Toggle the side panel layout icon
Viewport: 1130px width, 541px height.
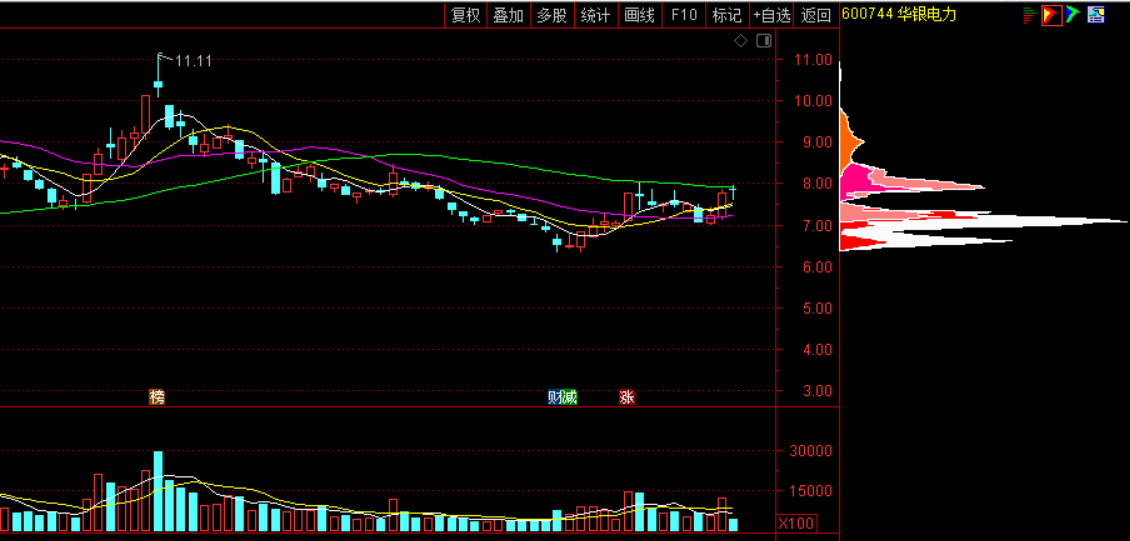(x=764, y=41)
